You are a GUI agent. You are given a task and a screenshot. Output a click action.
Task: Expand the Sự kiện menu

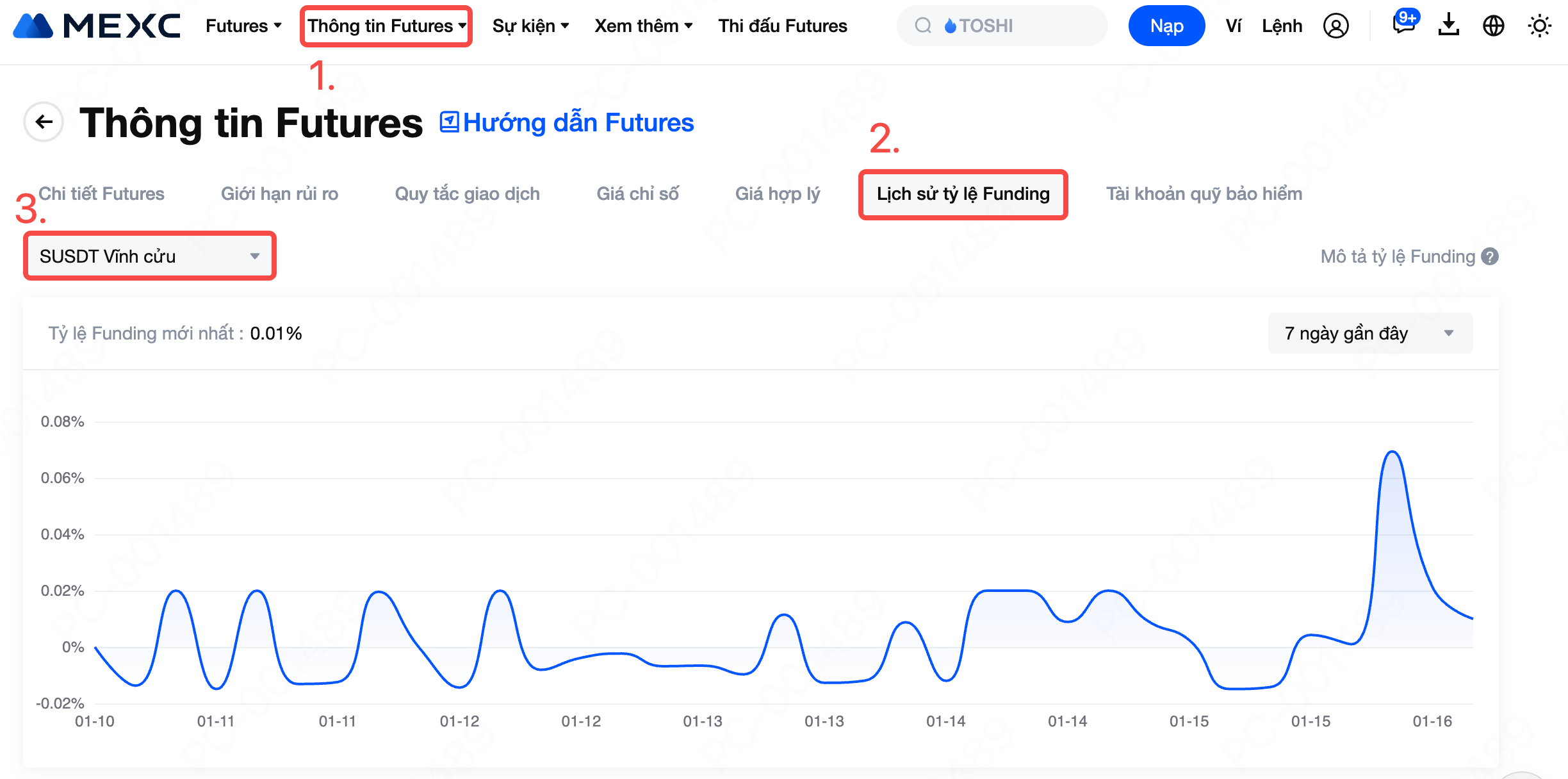coord(530,26)
